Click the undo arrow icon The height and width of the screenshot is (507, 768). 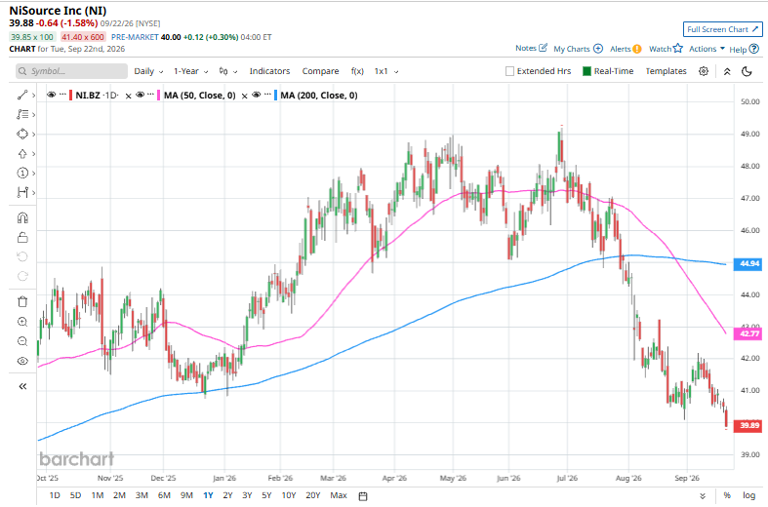23,257
